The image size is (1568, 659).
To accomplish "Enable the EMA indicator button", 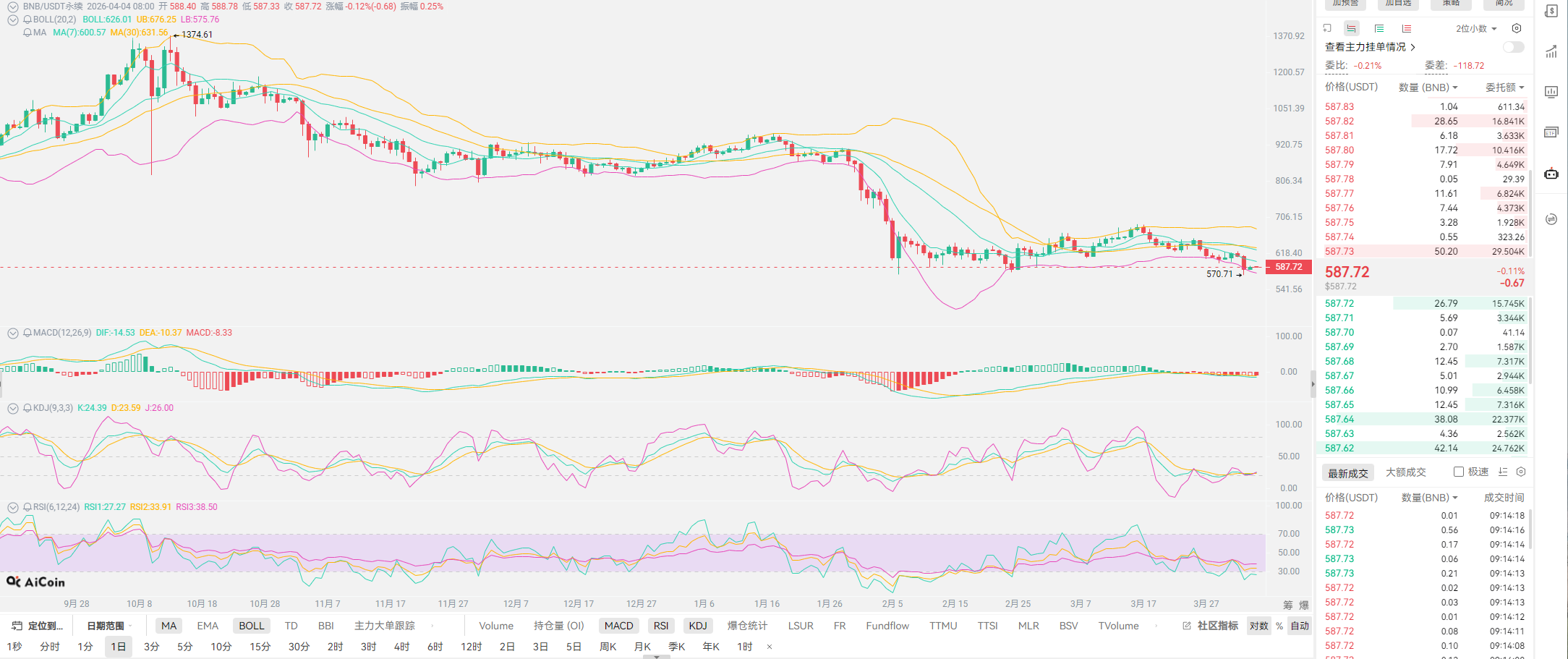I will point(208,626).
